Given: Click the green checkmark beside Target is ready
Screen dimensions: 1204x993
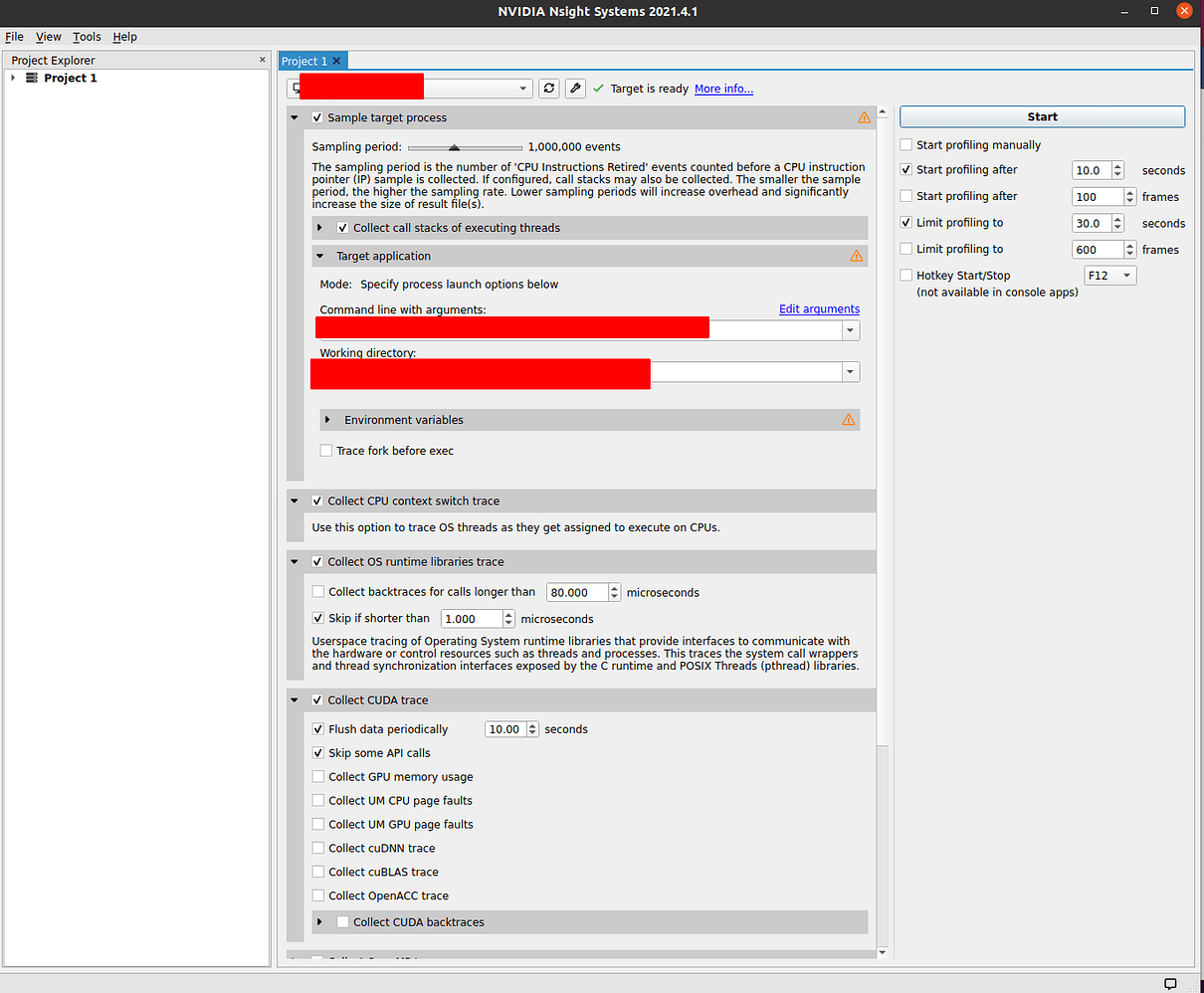Looking at the screenshot, I should tap(598, 88).
